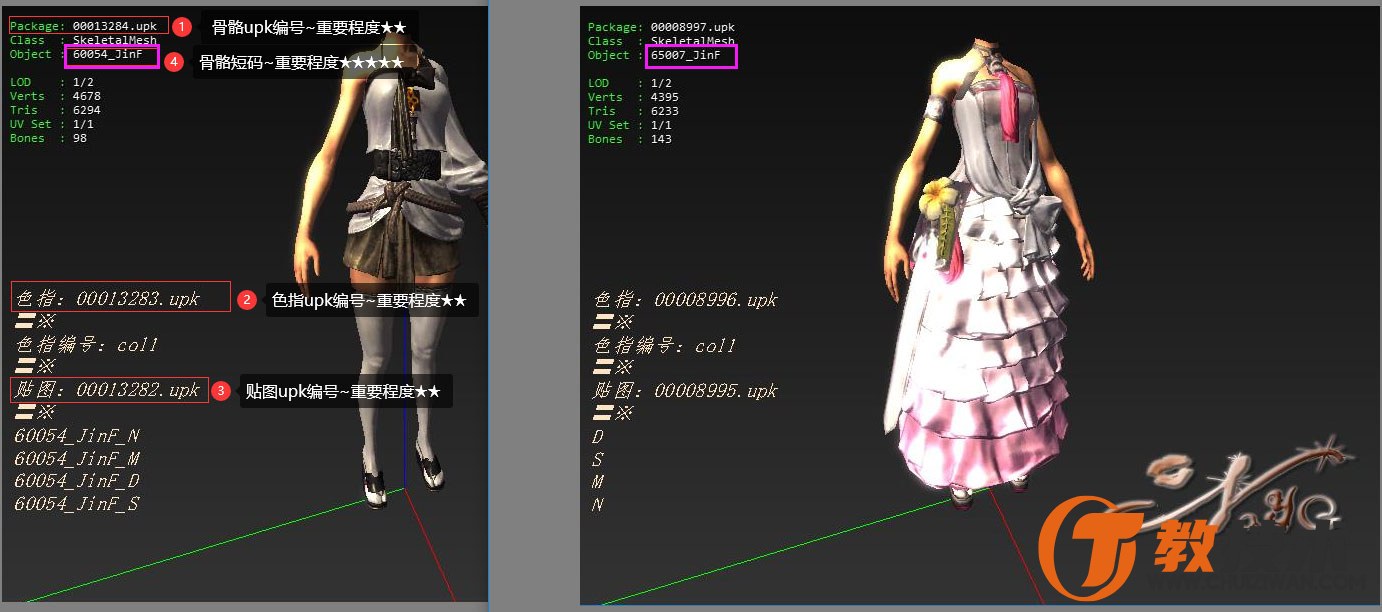Select the "Tris : 6233" line
1382x612 pixels.
point(633,111)
